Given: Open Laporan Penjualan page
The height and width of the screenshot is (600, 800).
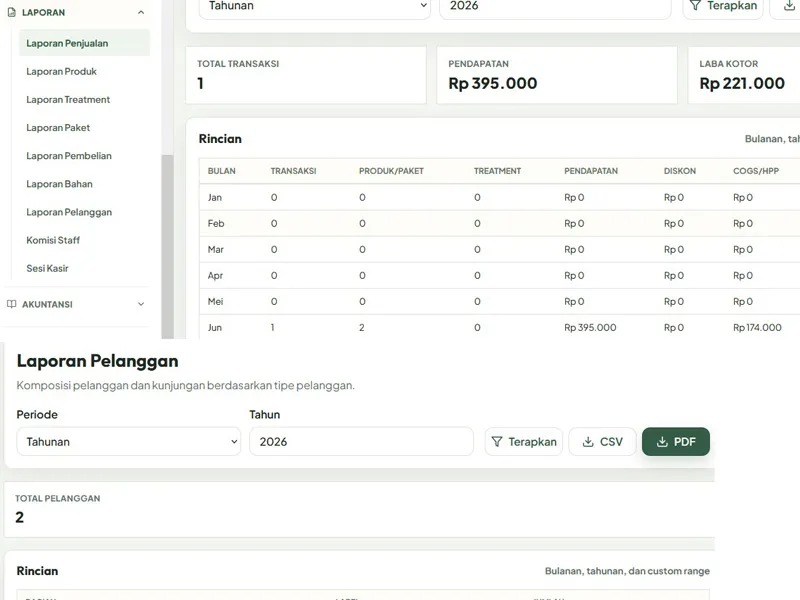Looking at the screenshot, I should 84,43.
